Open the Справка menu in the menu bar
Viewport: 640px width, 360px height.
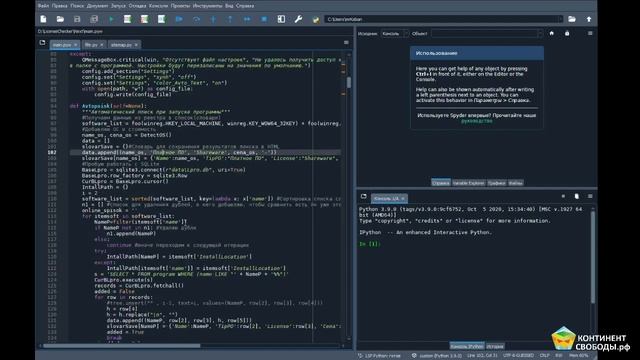[244, 6]
